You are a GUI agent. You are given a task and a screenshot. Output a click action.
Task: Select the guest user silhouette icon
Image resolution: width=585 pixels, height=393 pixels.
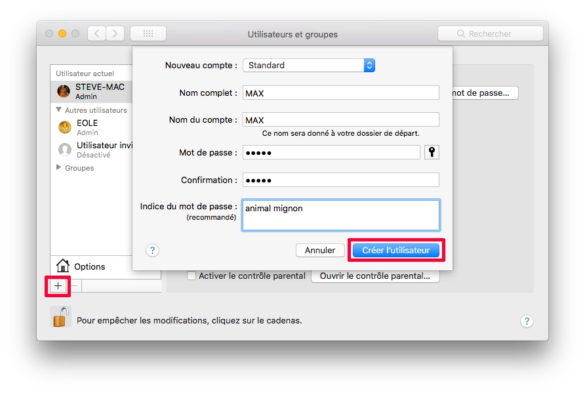click(65, 149)
